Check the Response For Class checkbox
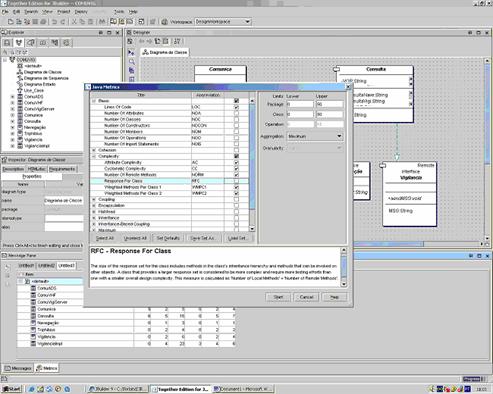493x394 pixels. point(236,181)
